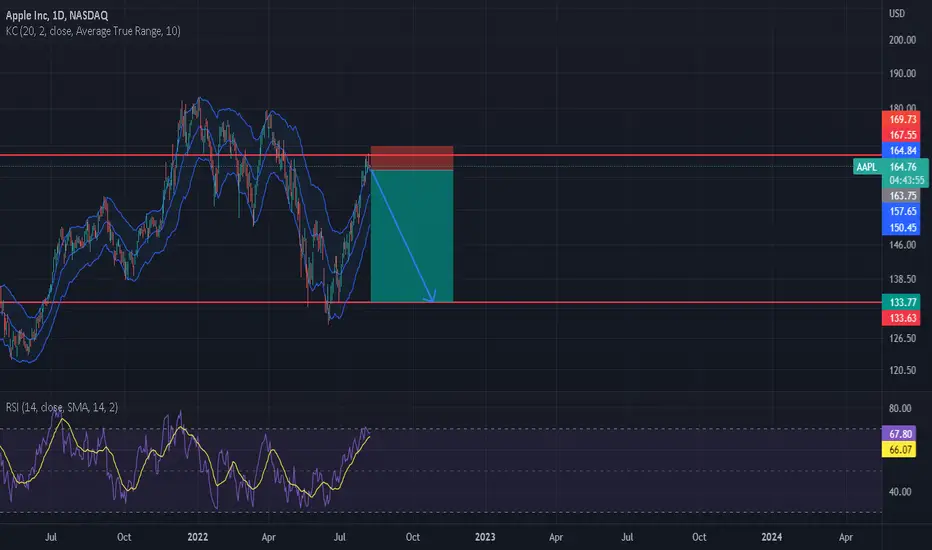Select the green profit zone of short position
This screenshot has width=932, height=550.
pyautogui.click(x=412, y=236)
